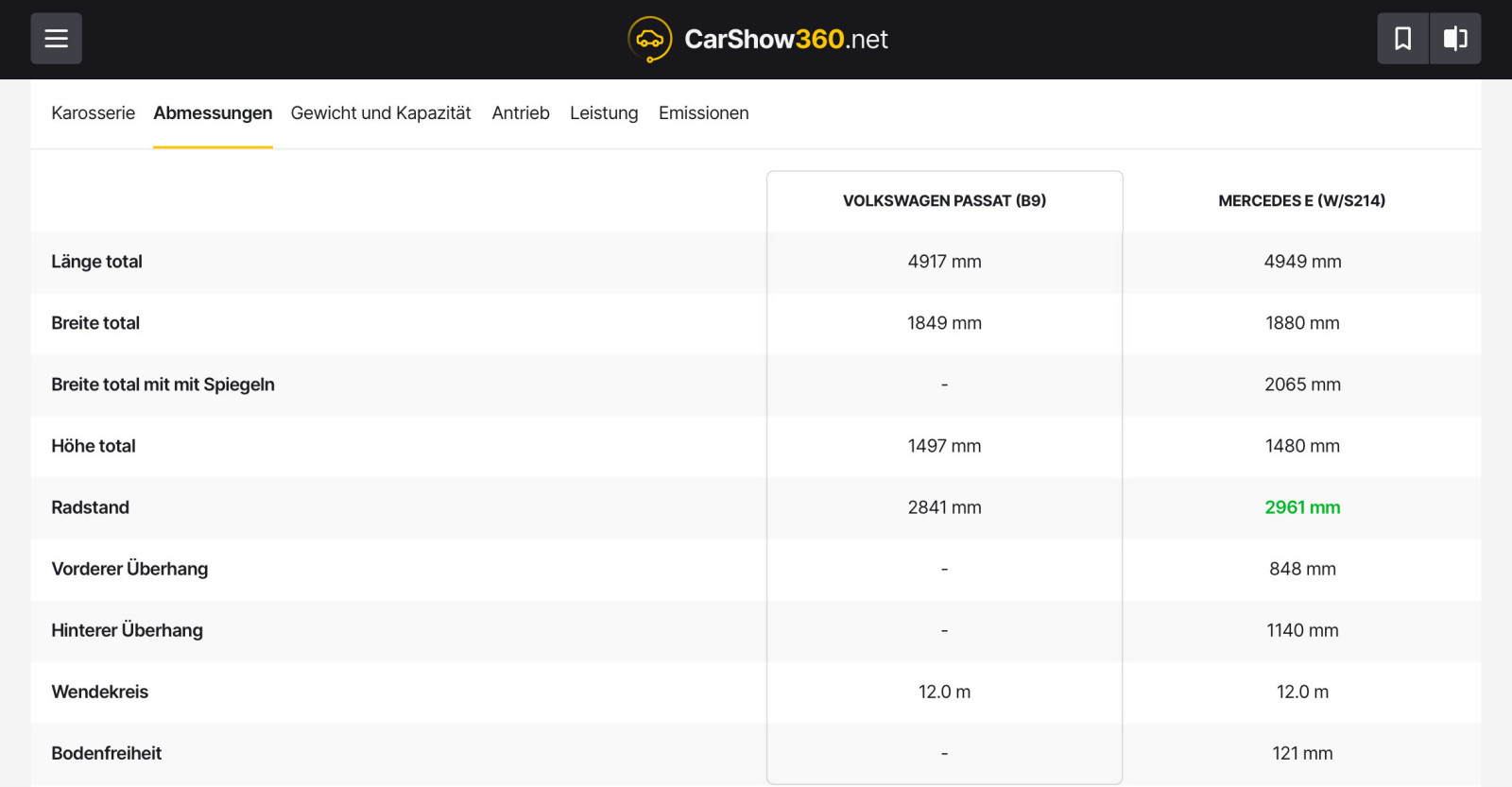Open the bookmark icon button
The image size is (1512, 787).
(1403, 39)
